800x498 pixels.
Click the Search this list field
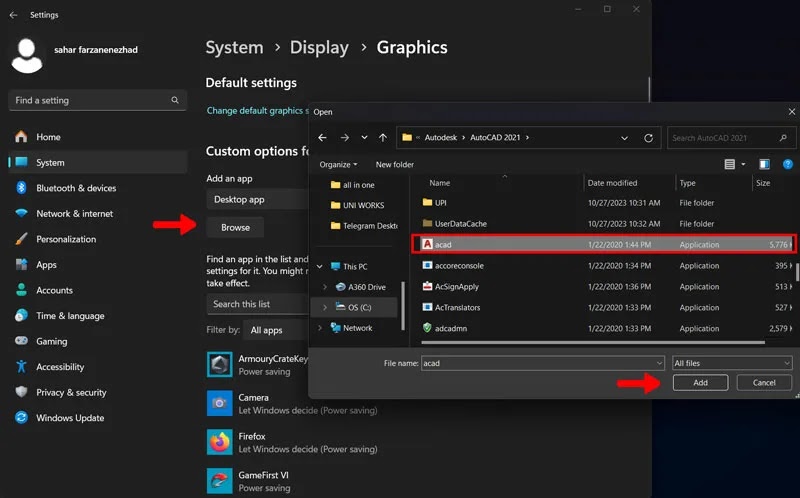(258, 304)
